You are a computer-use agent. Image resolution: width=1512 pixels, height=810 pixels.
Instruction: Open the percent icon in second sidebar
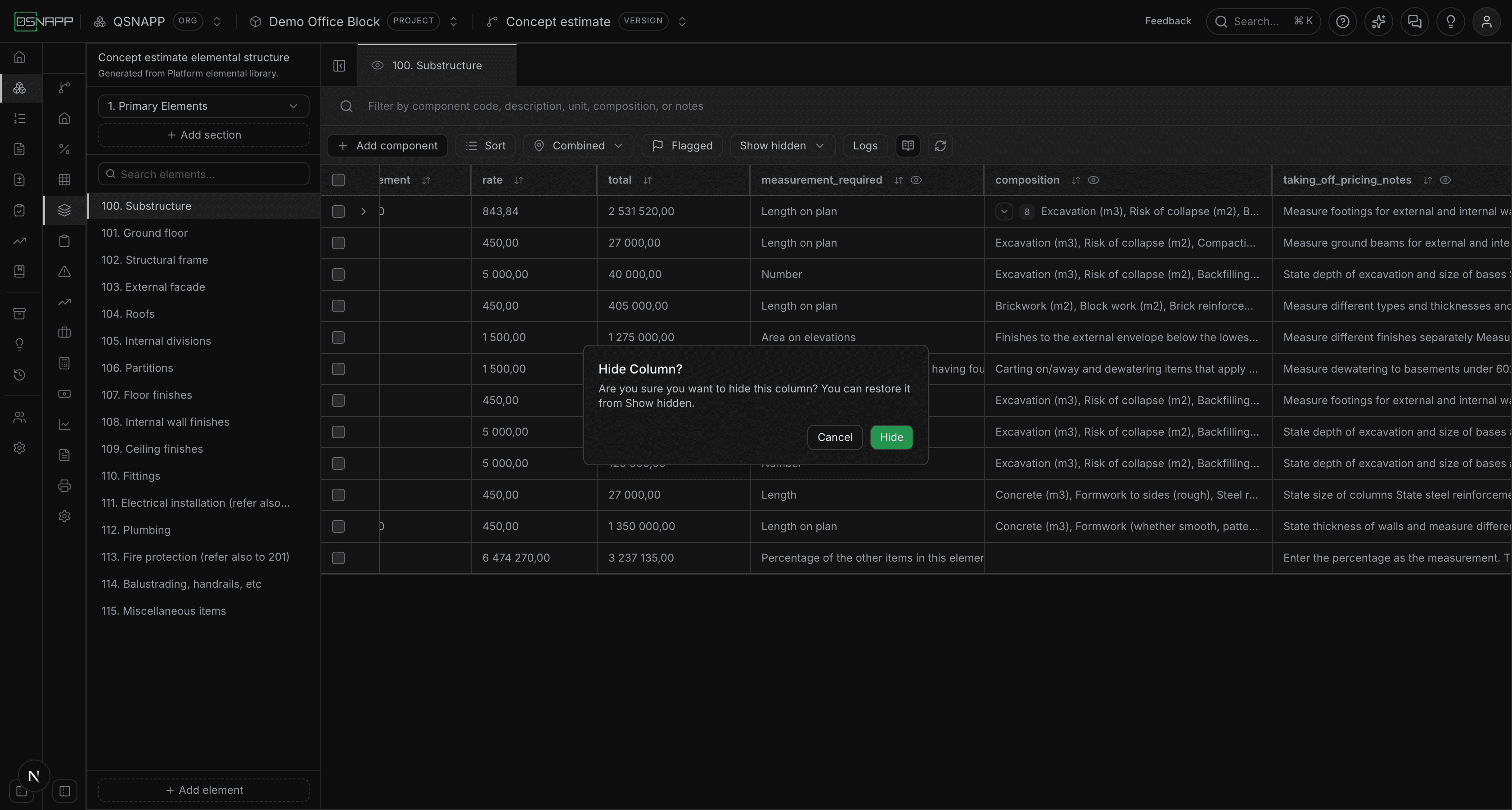point(64,149)
